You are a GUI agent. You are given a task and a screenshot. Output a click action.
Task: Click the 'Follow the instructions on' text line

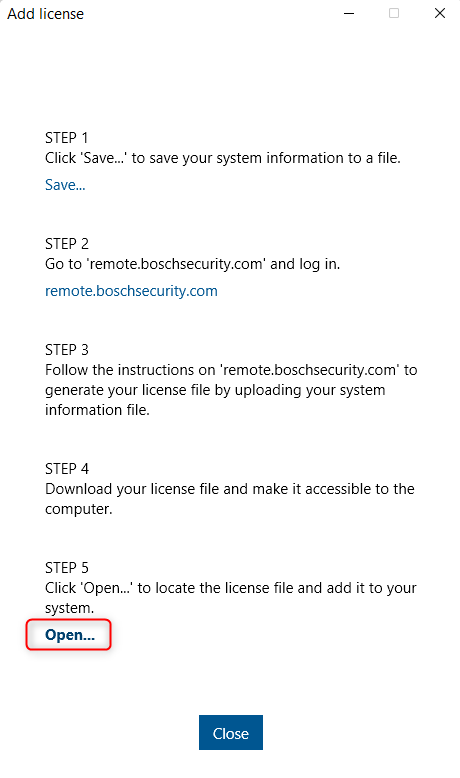pos(231,370)
